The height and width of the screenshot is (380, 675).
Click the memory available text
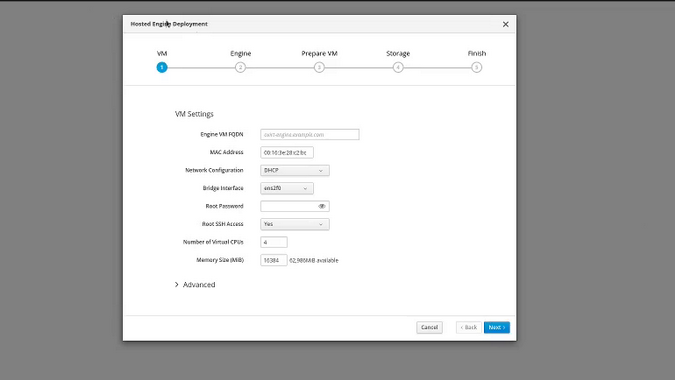tap(314, 260)
